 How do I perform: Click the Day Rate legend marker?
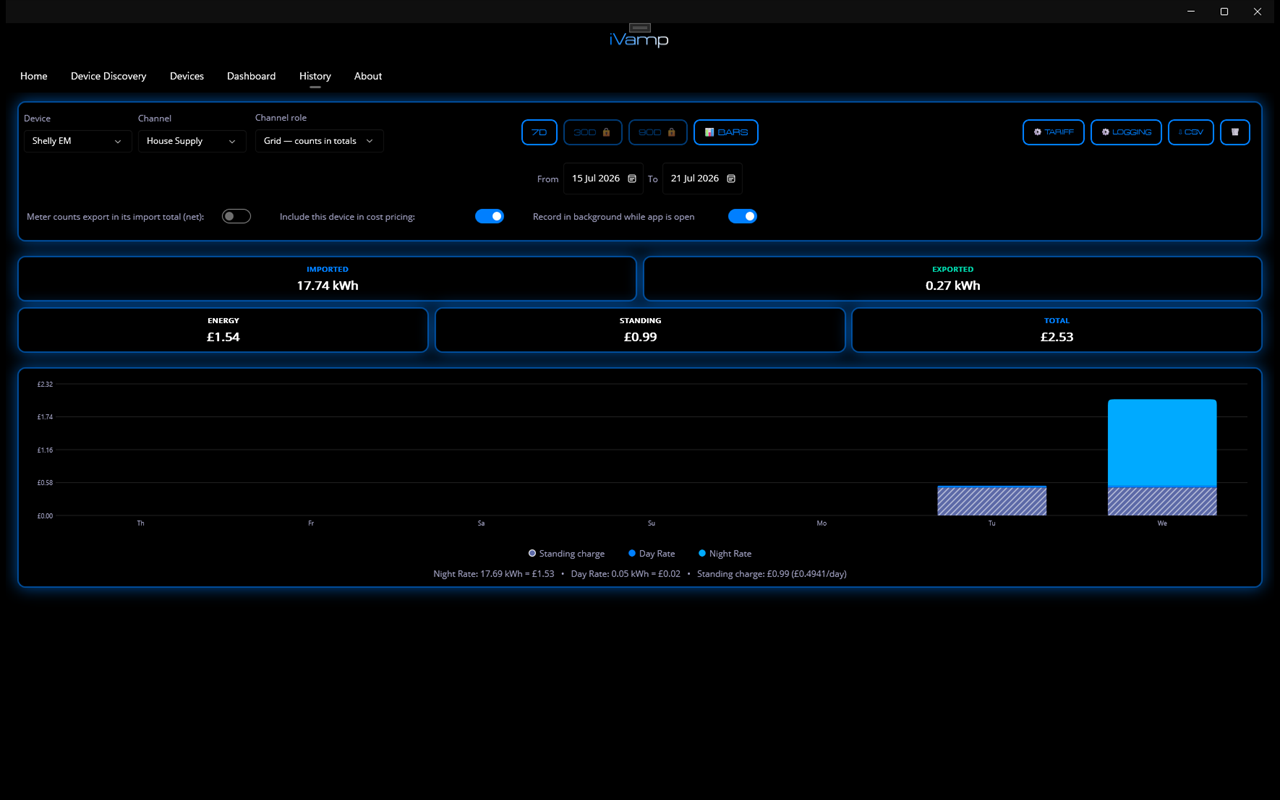pos(632,553)
